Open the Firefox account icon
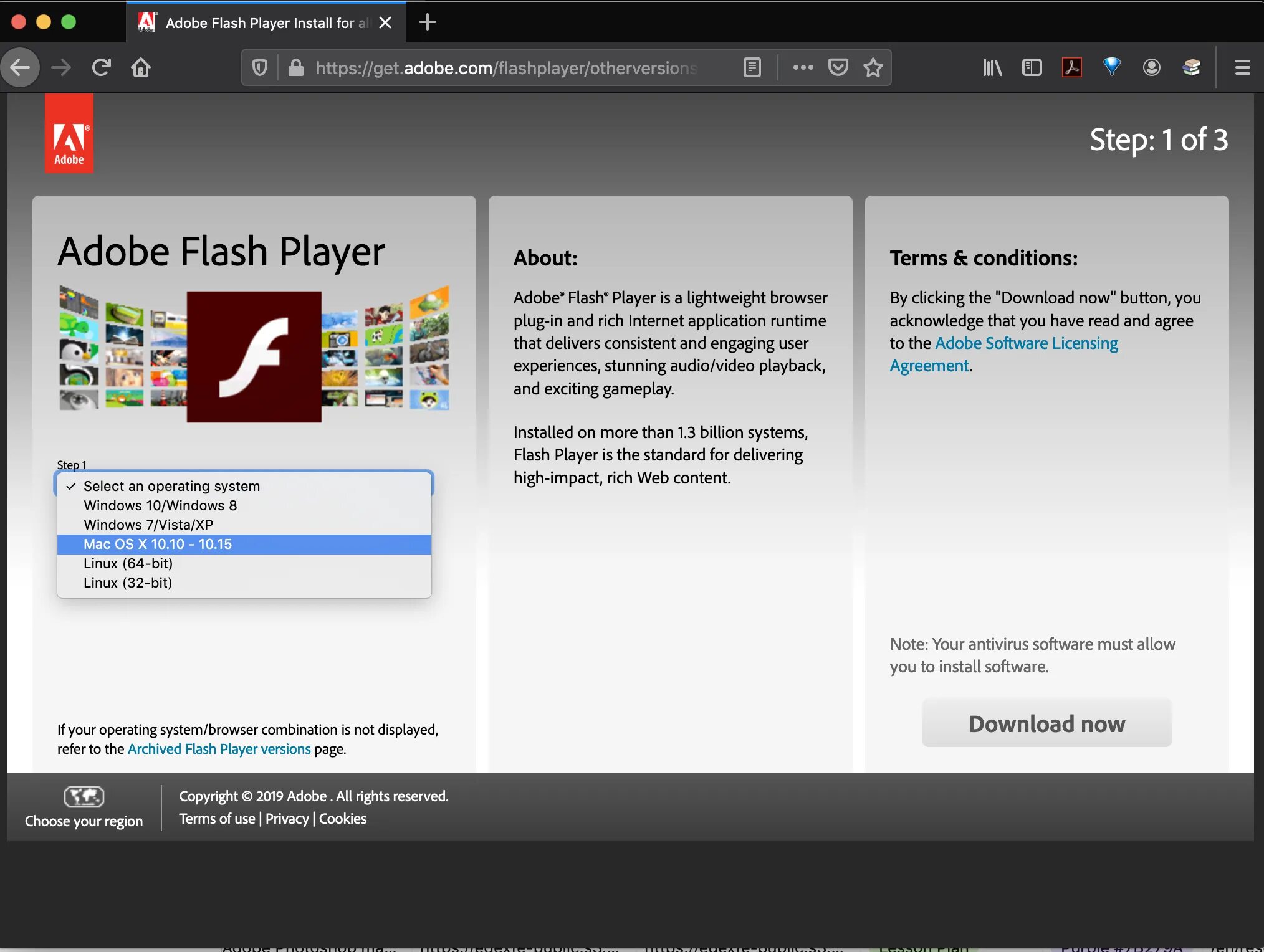Image resolution: width=1264 pixels, height=952 pixels. 1152,67
